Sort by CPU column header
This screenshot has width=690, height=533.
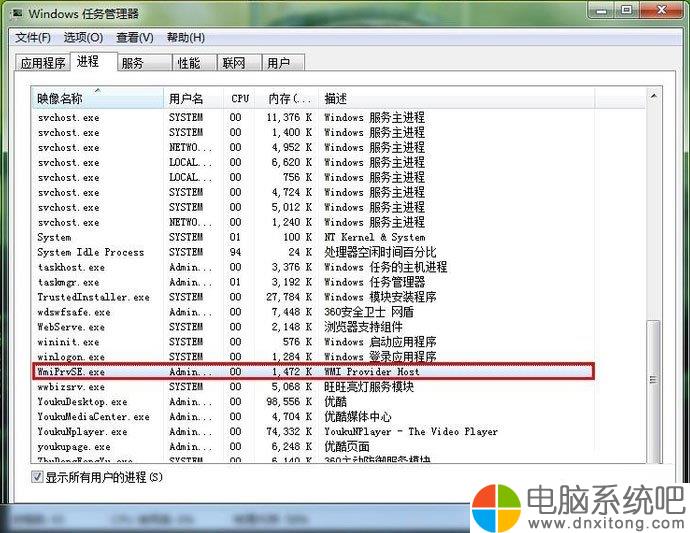(x=240, y=98)
